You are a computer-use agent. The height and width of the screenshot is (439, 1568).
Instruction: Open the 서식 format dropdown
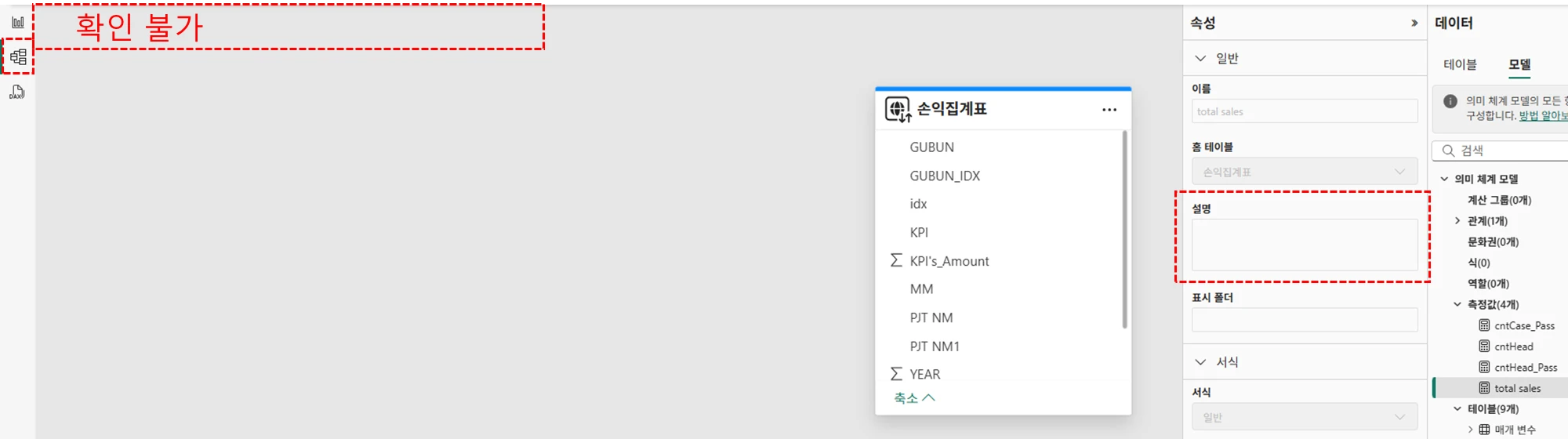tap(1305, 417)
